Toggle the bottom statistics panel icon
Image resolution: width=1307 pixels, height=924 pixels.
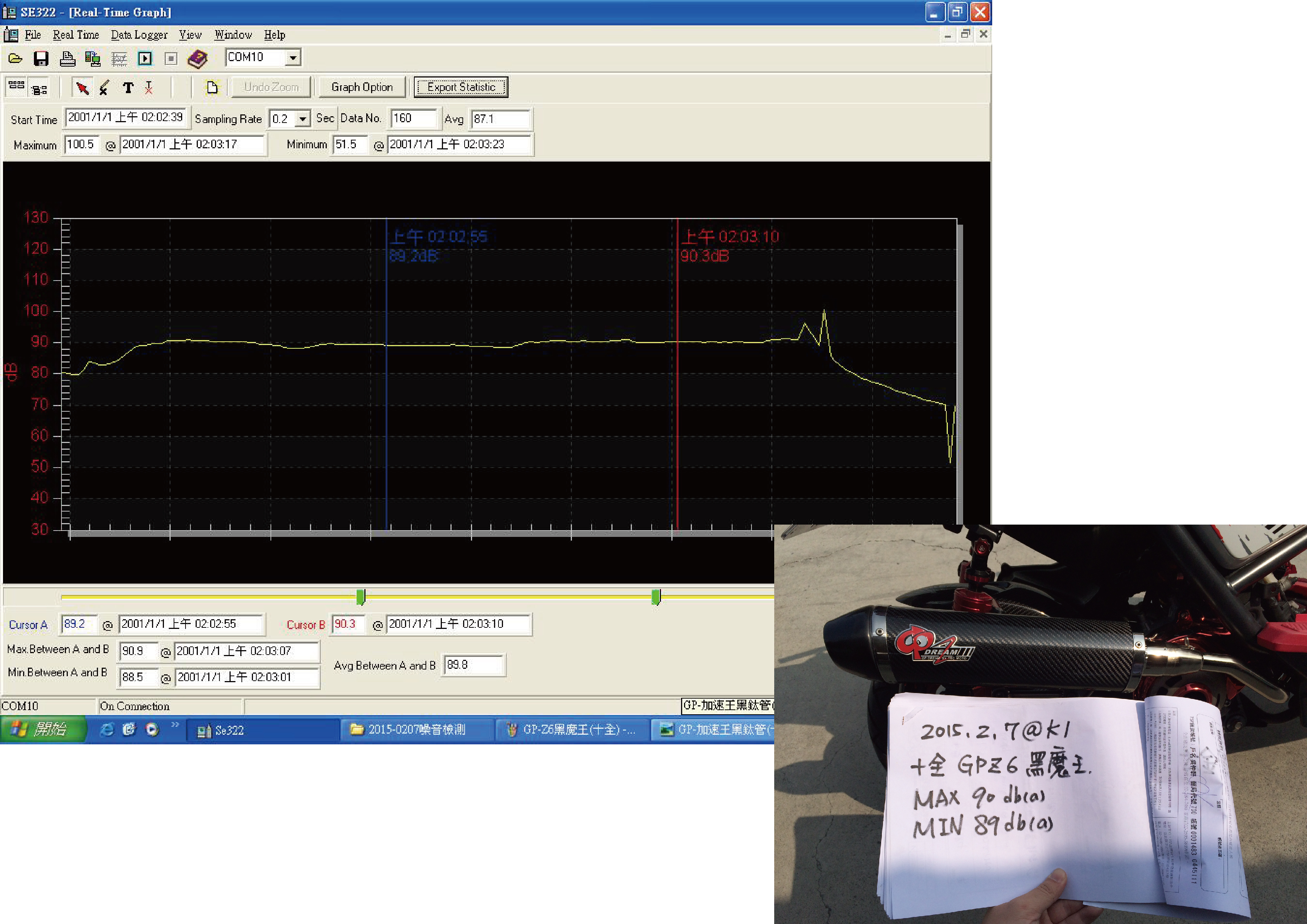[39, 89]
